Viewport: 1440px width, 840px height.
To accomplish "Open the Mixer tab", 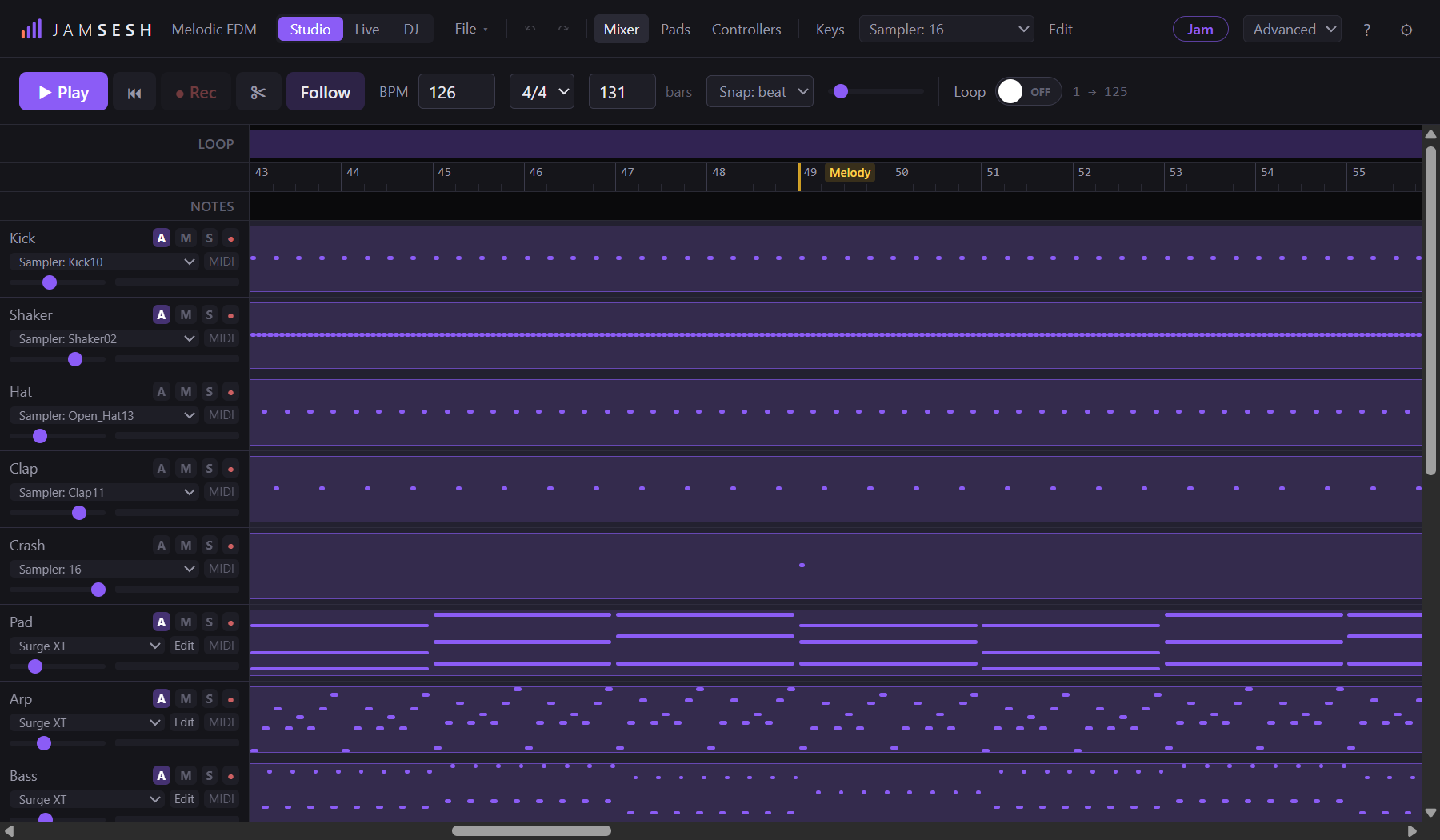I will [622, 30].
